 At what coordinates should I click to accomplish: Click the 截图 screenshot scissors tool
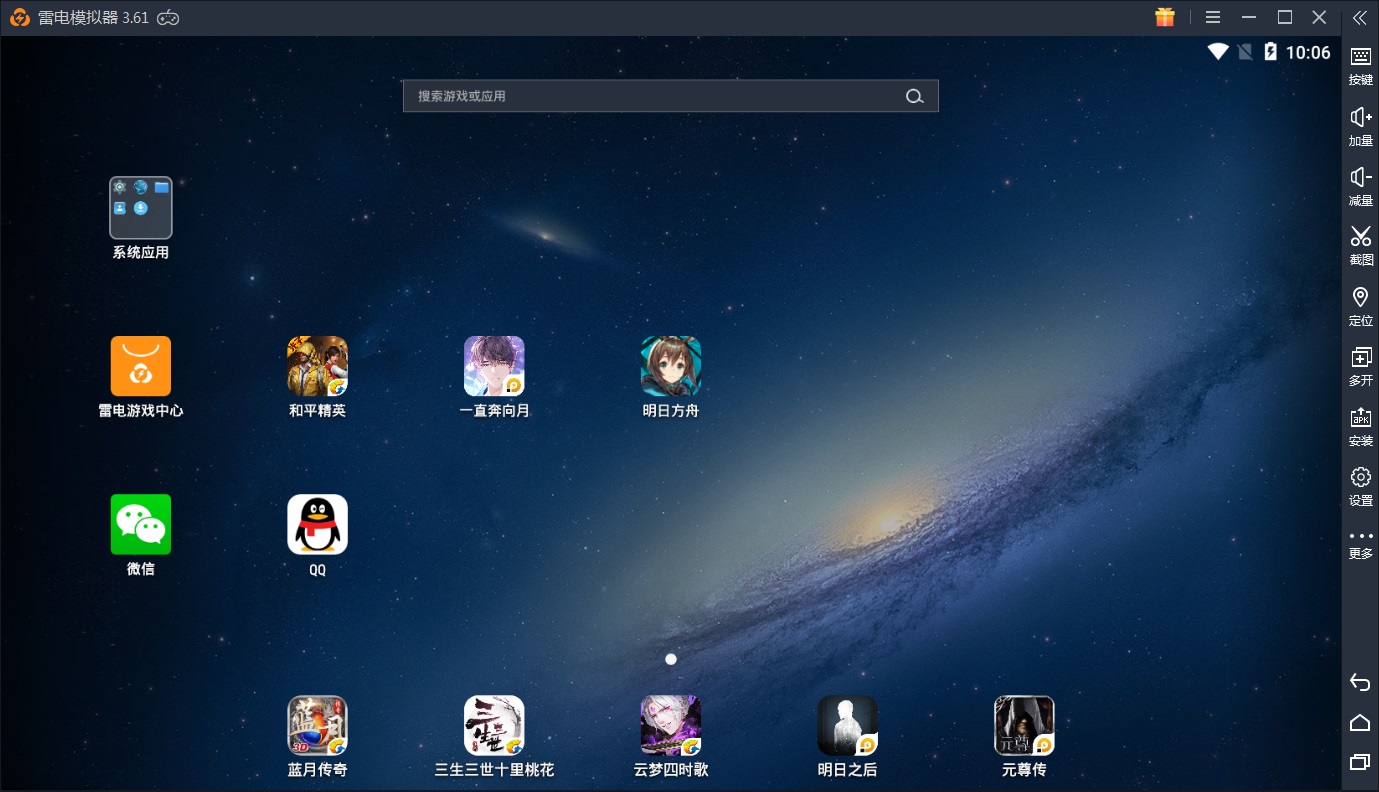tap(1360, 244)
